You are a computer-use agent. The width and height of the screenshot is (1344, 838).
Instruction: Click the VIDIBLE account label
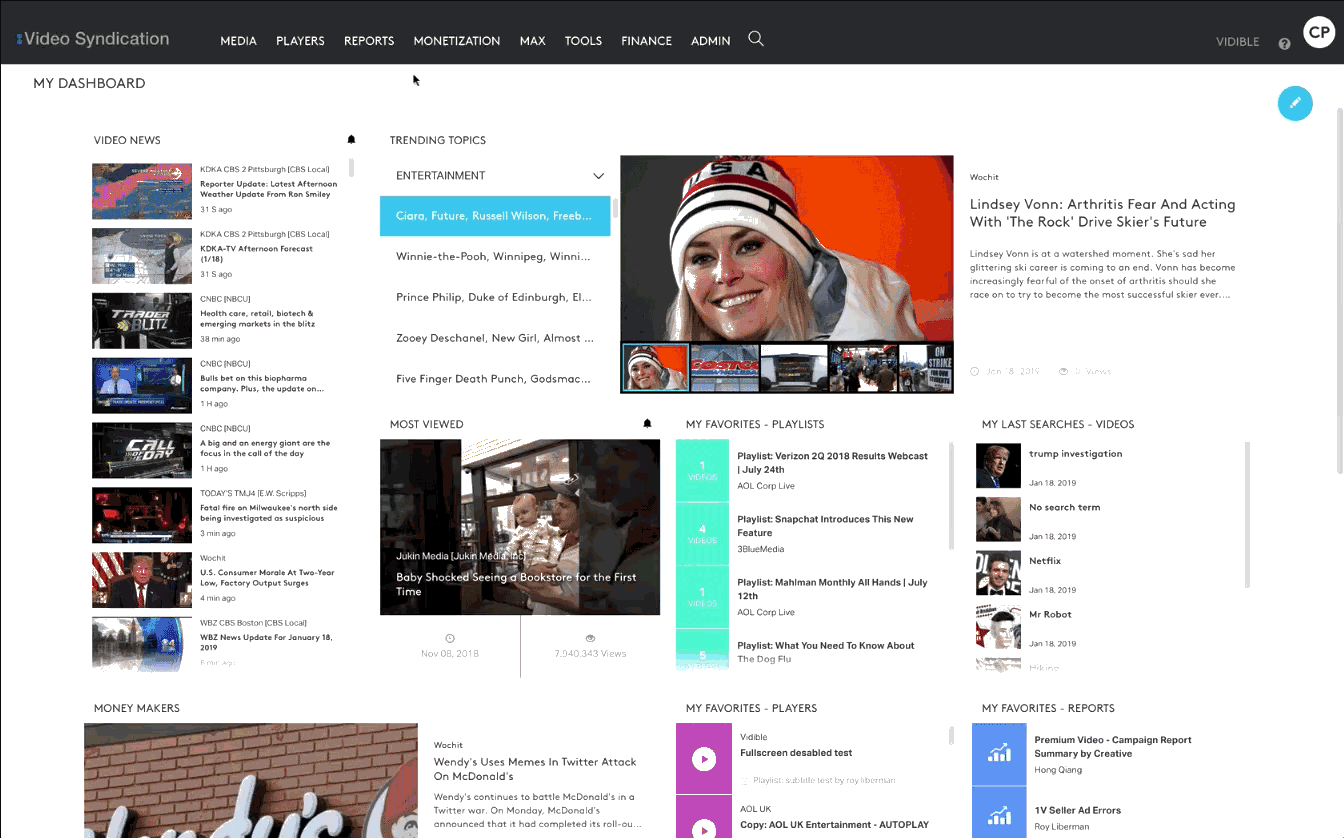pyautogui.click(x=1237, y=42)
